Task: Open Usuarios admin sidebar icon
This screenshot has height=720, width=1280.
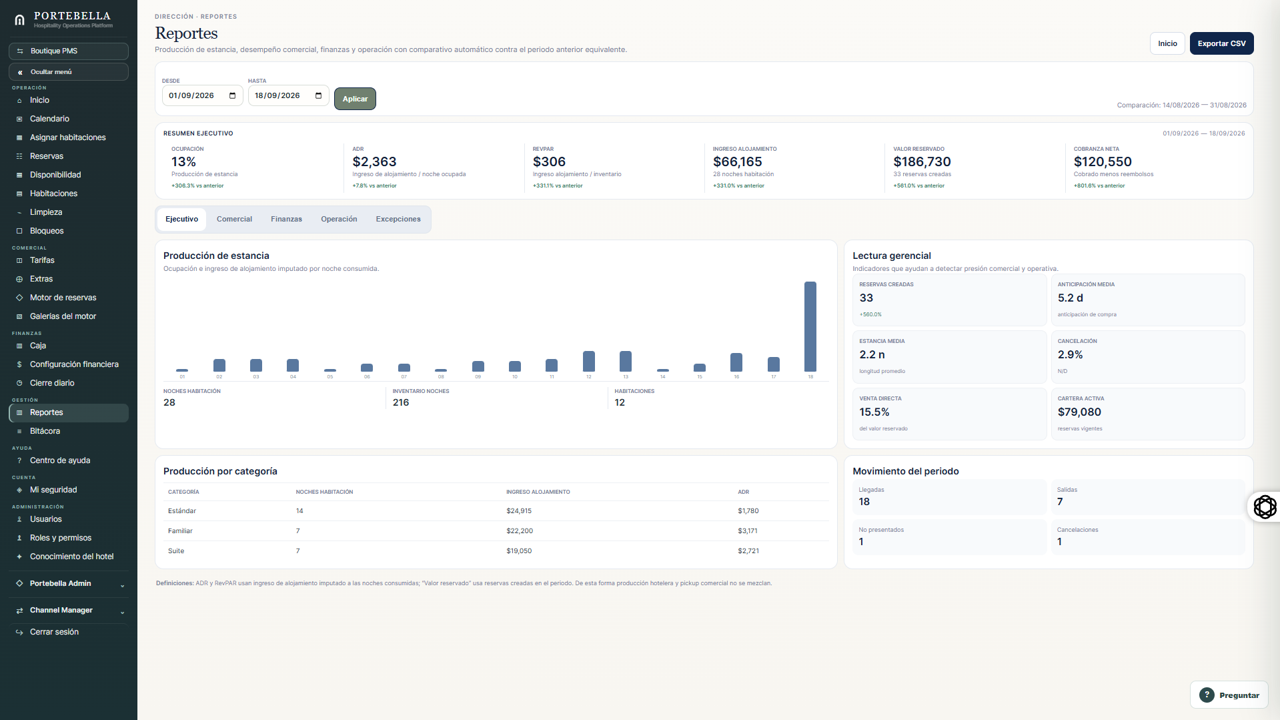Action: [19, 519]
